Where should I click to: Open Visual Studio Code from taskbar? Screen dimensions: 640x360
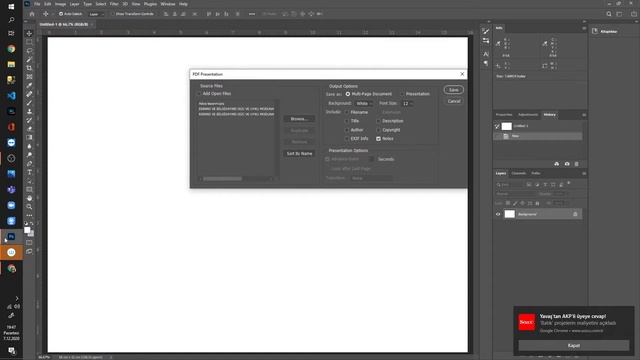point(11,96)
